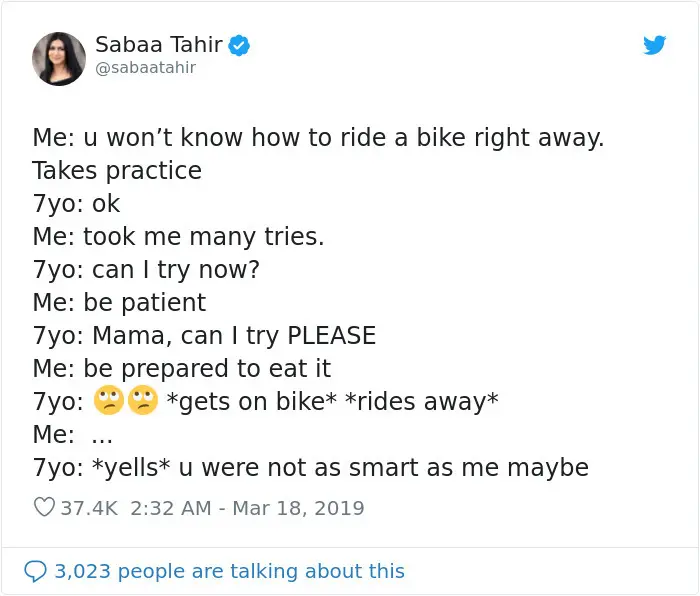This screenshot has height=596, width=700.
Task: Click the second eye-roll emoji
Action: [x=142, y=401]
